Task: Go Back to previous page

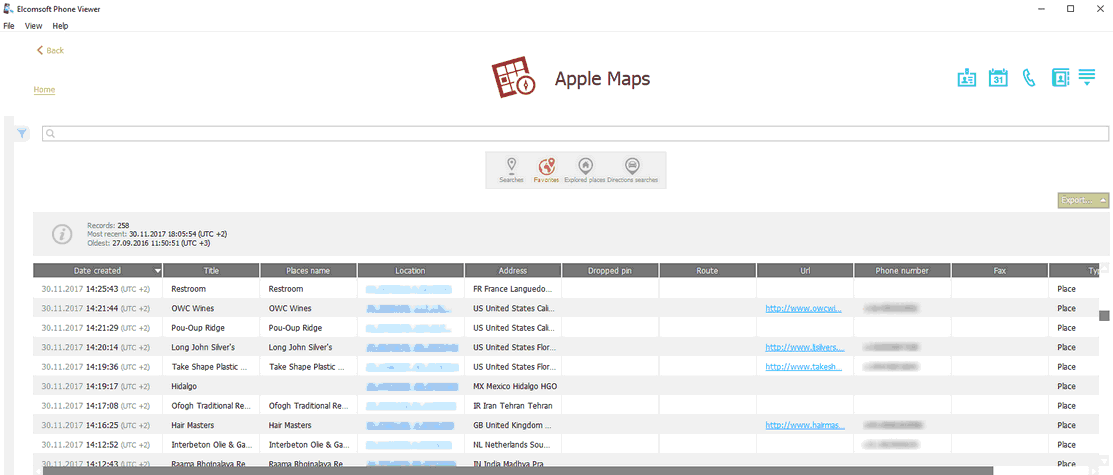Action: pos(50,50)
